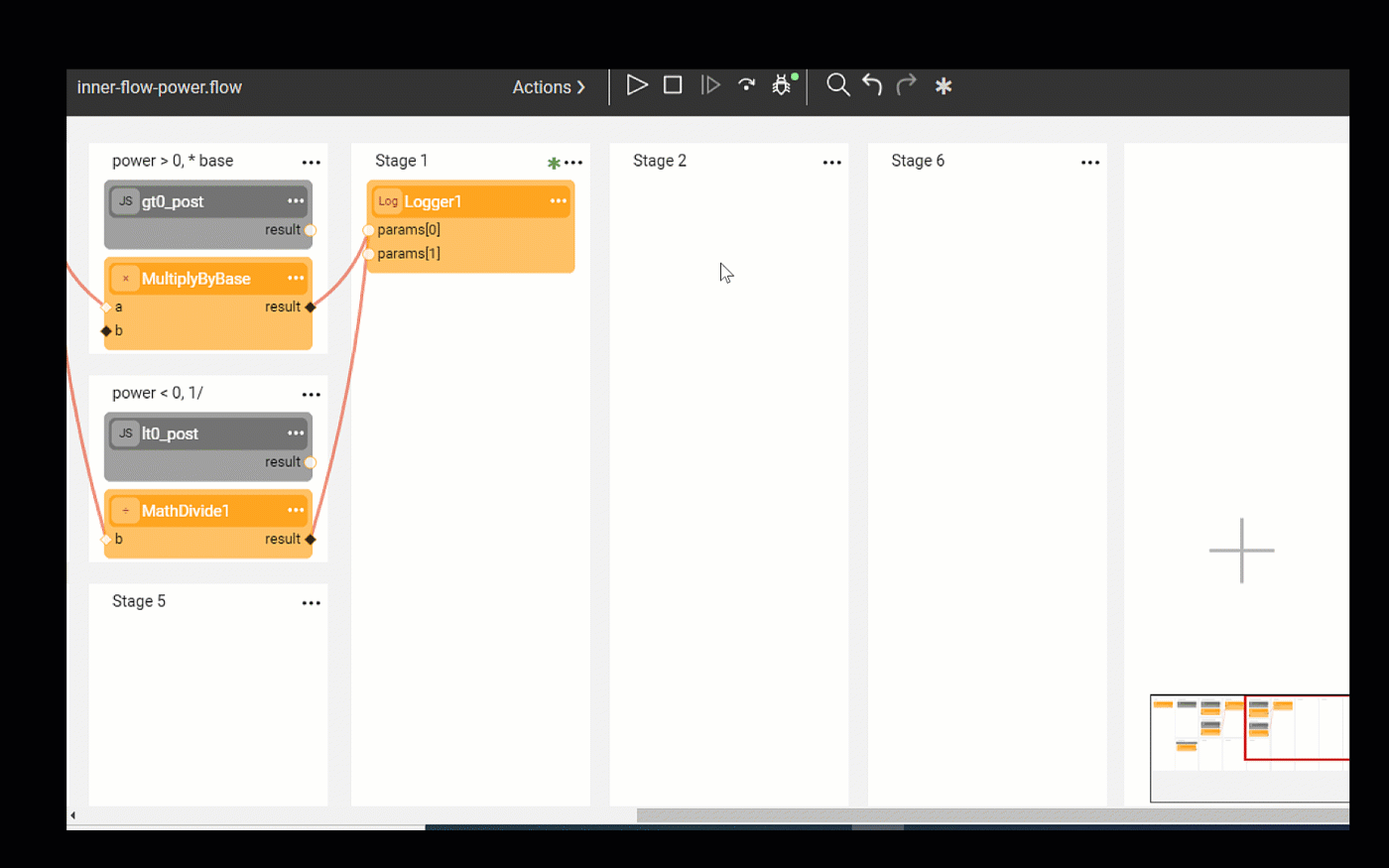Click the step-forward playback button
This screenshot has width=1389, height=868.
710,85
